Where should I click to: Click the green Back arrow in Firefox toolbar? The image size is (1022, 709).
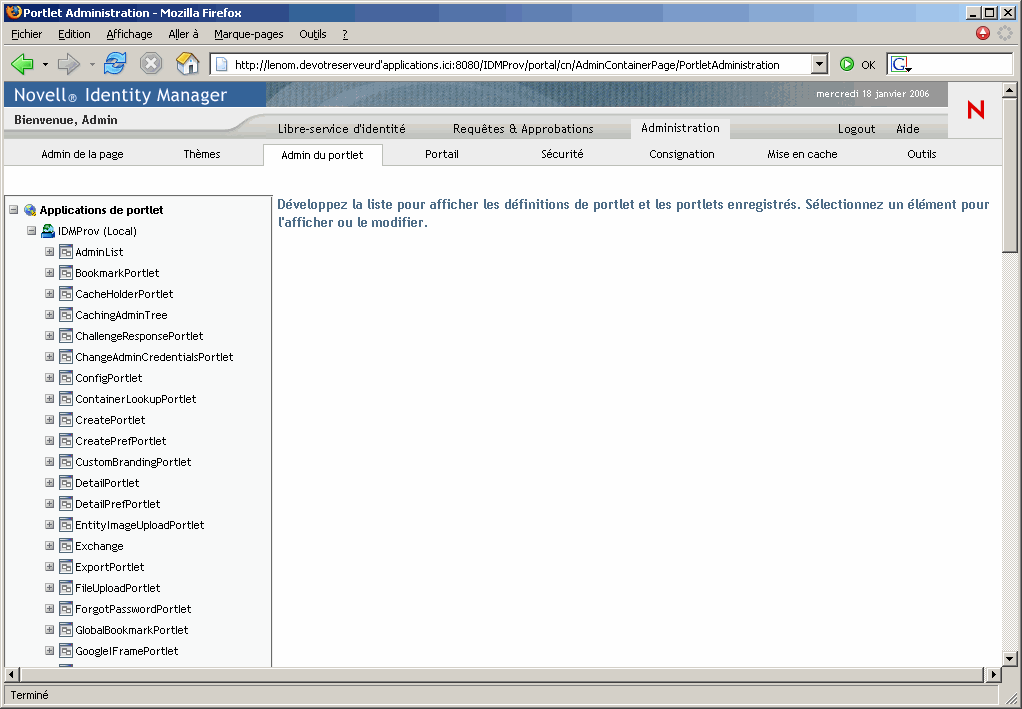pyautogui.click(x=22, y=64)
